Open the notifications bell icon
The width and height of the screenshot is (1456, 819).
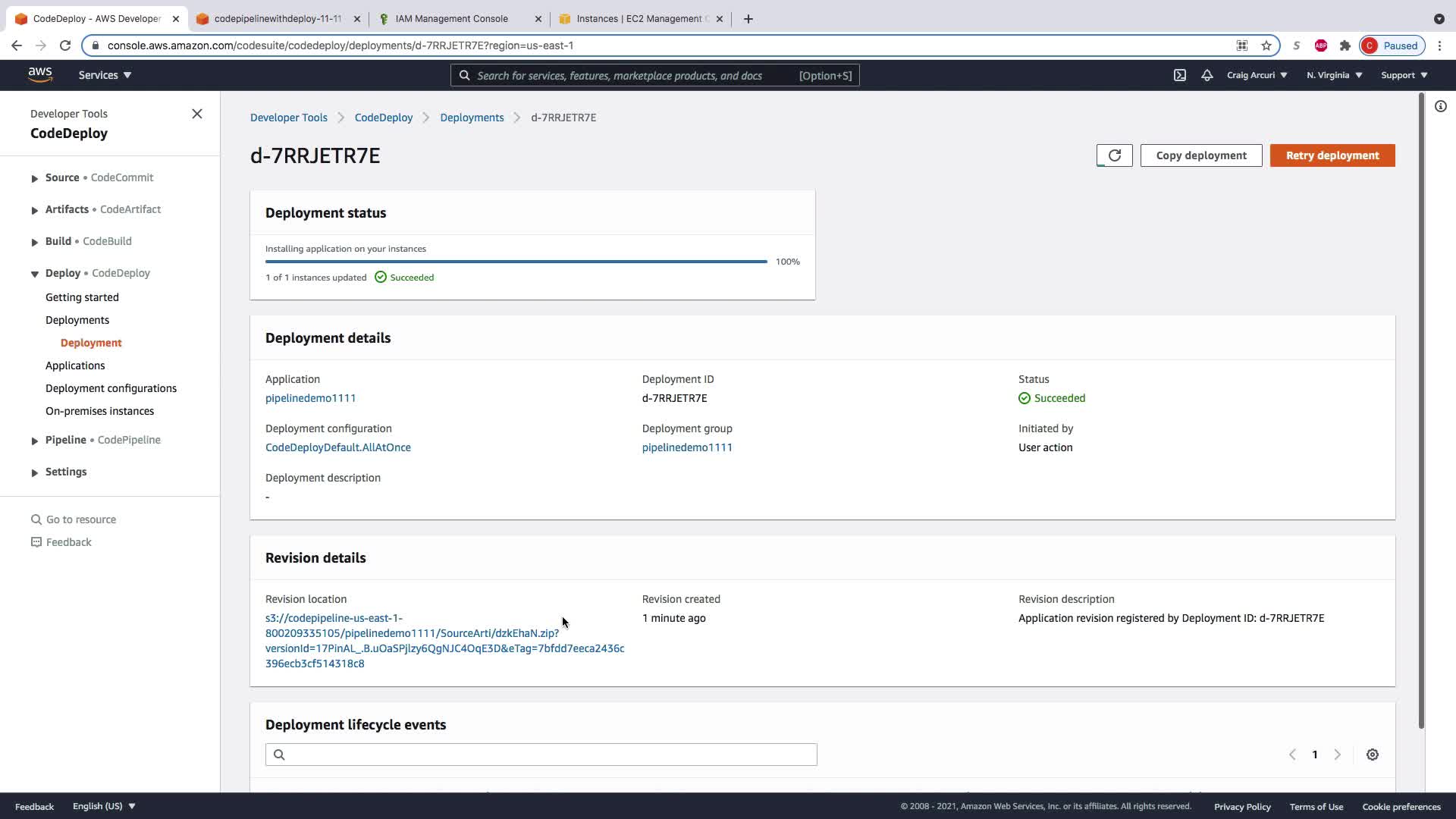(1207, 75)
